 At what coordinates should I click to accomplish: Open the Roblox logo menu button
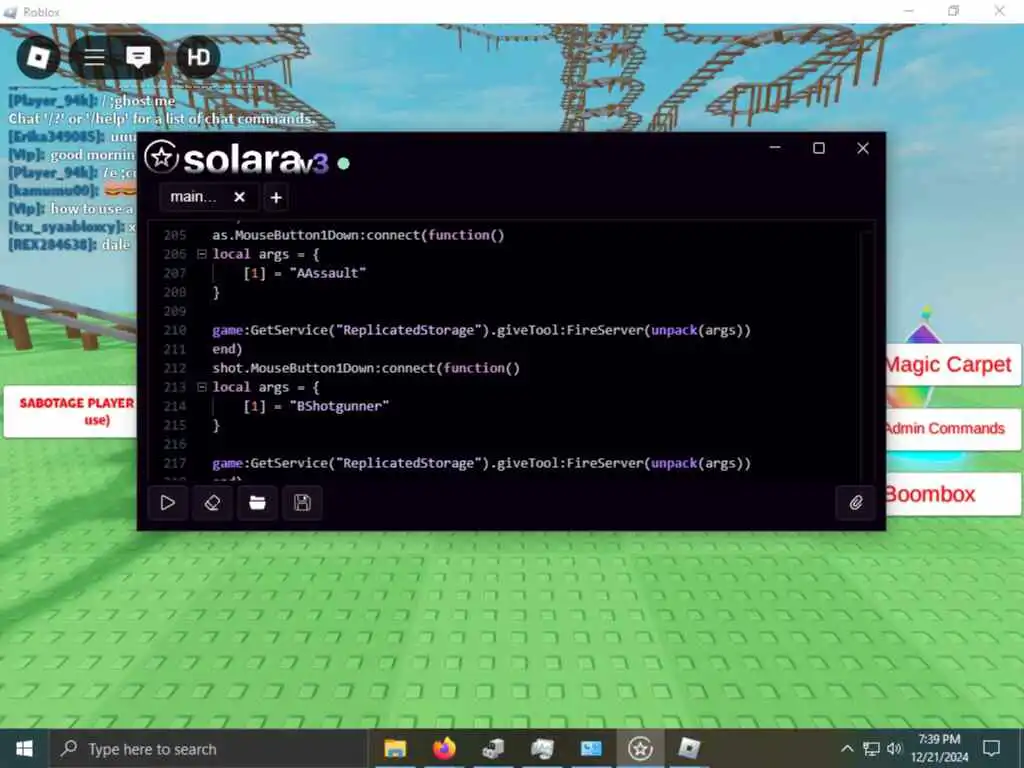(x=38, y=57)
